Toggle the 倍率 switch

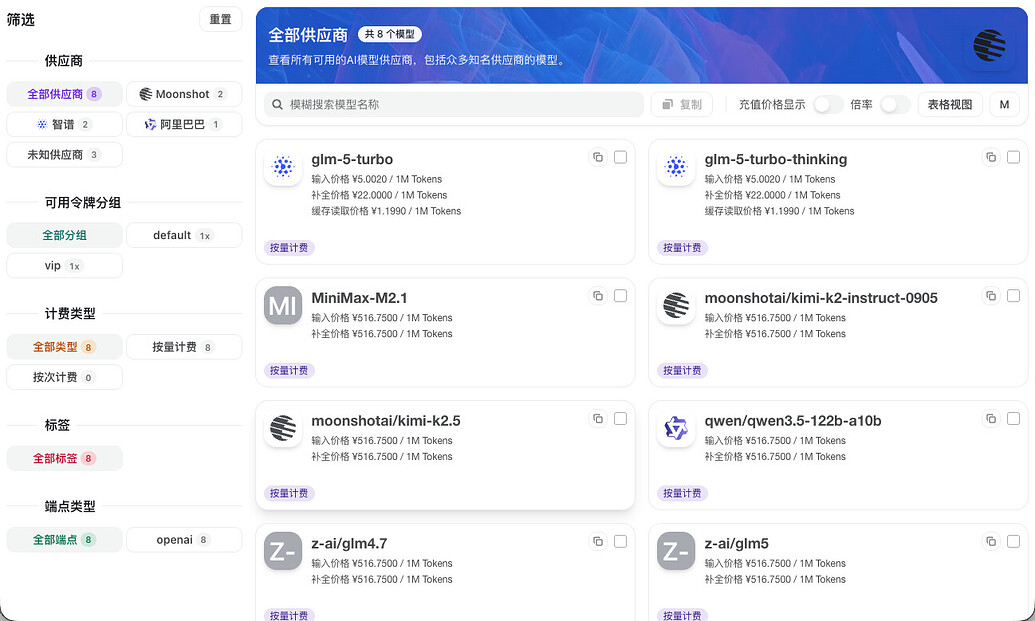(x=895, y=104)
